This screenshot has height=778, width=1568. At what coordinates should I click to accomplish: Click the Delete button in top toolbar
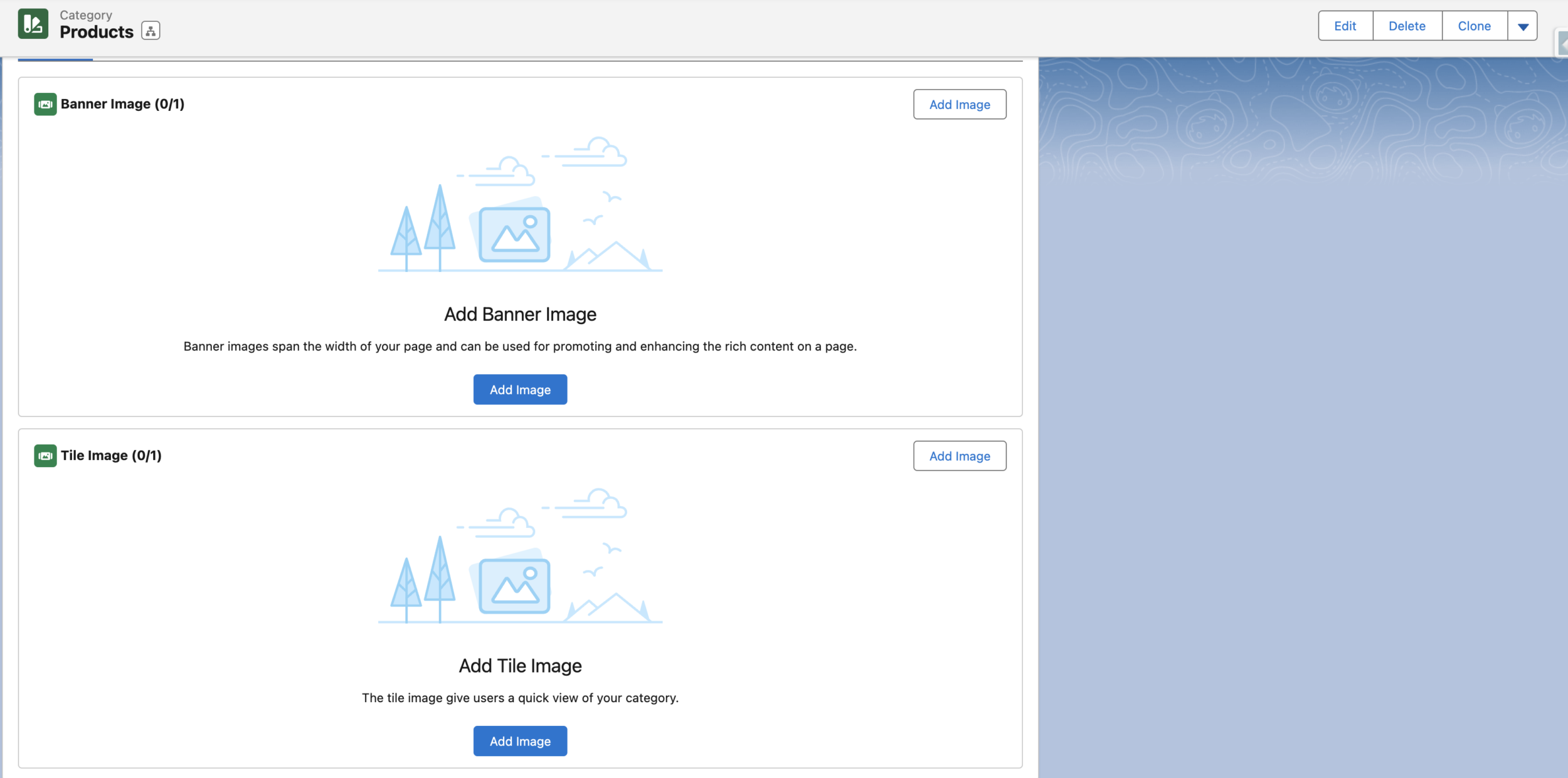tap(1407, 24)
